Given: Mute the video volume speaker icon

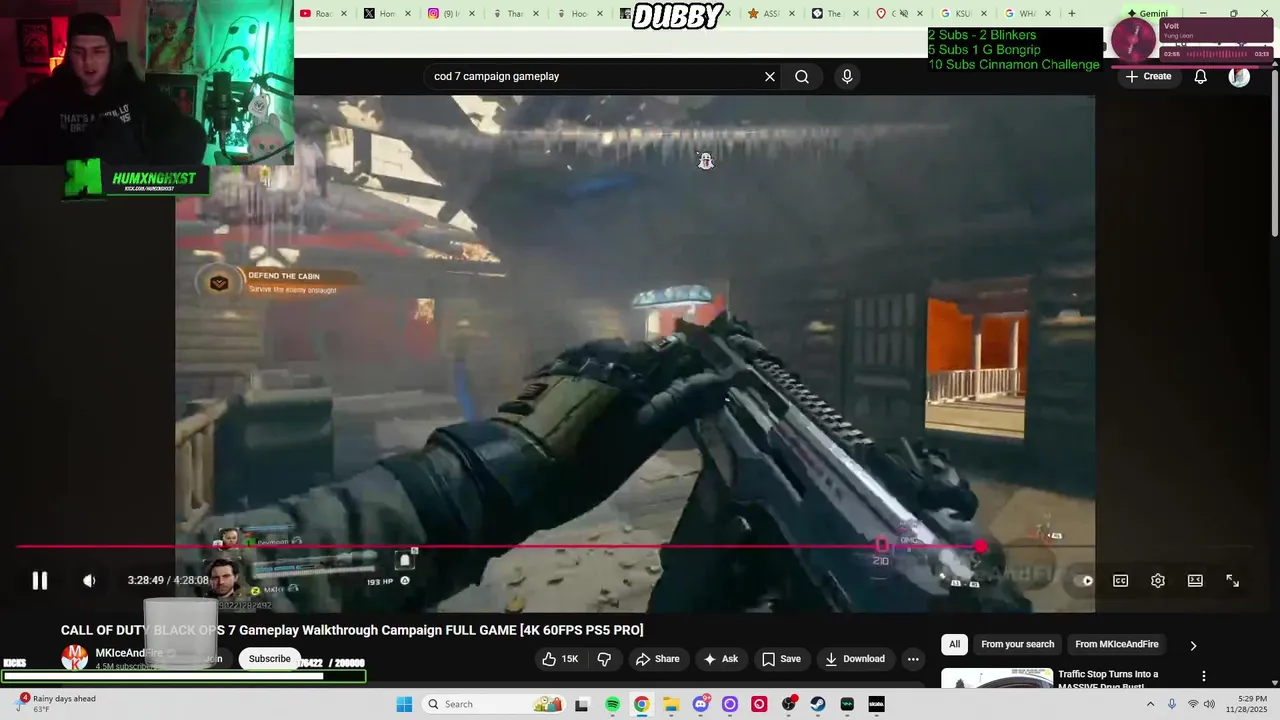Looking at the screenshot, I should 89,581.
